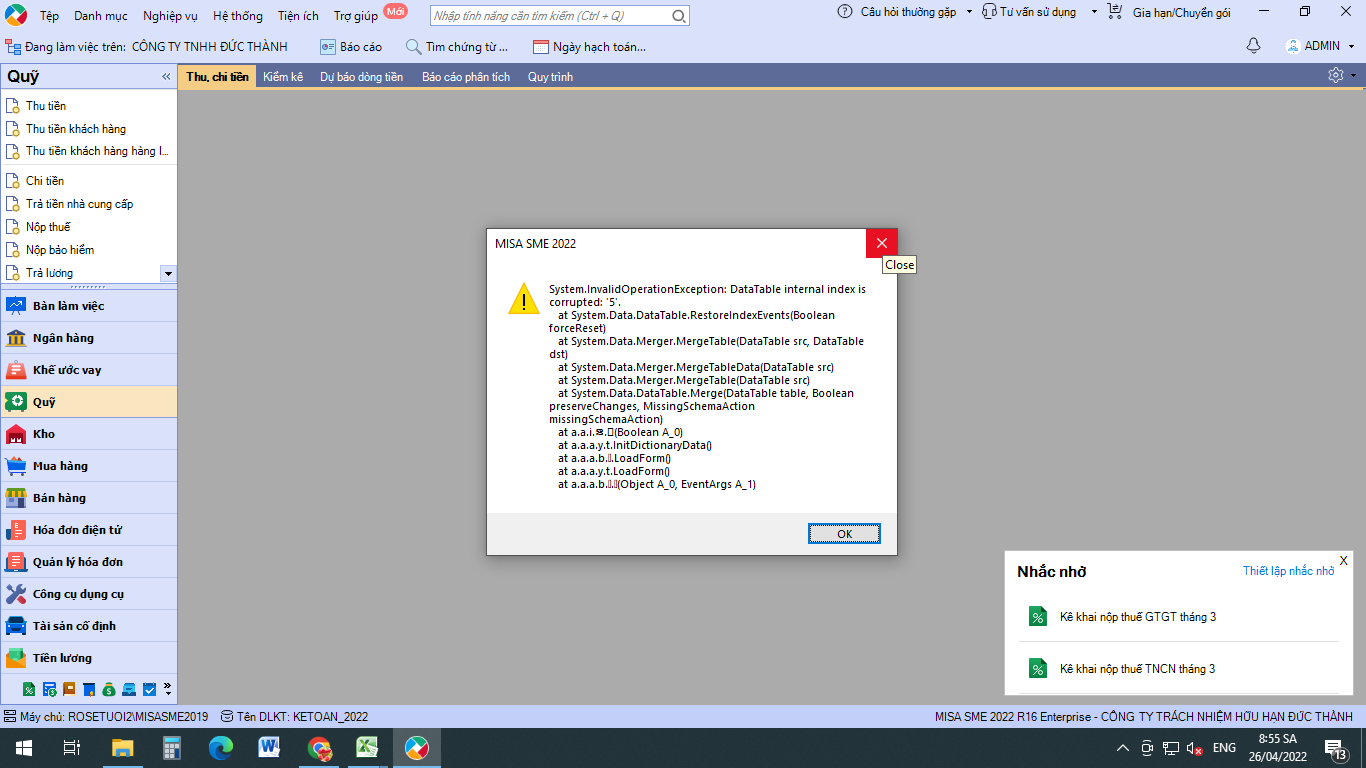Open the Hệ thống menu

click(x=238, y=16)
